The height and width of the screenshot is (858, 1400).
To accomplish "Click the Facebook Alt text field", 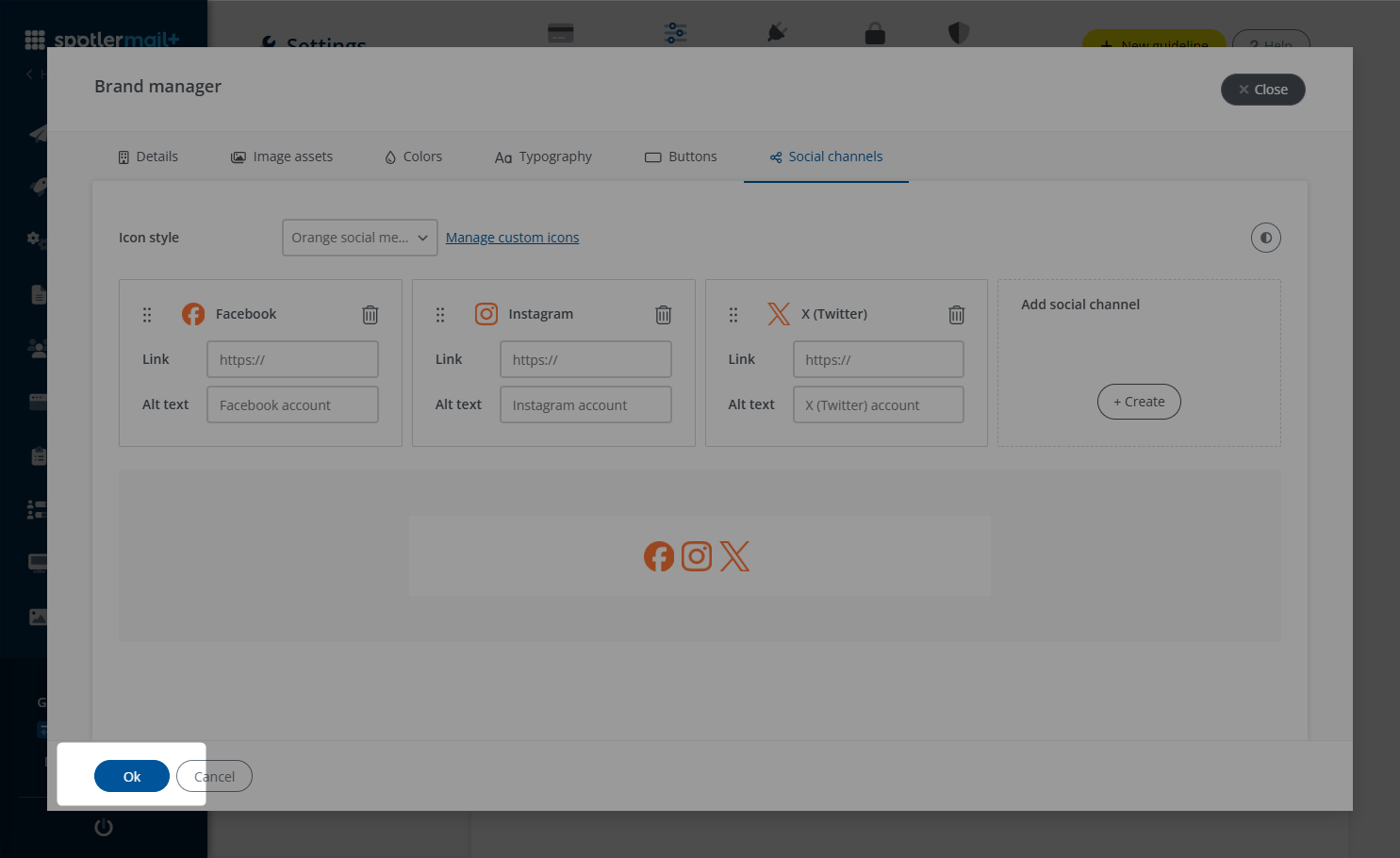I will 292,404.
